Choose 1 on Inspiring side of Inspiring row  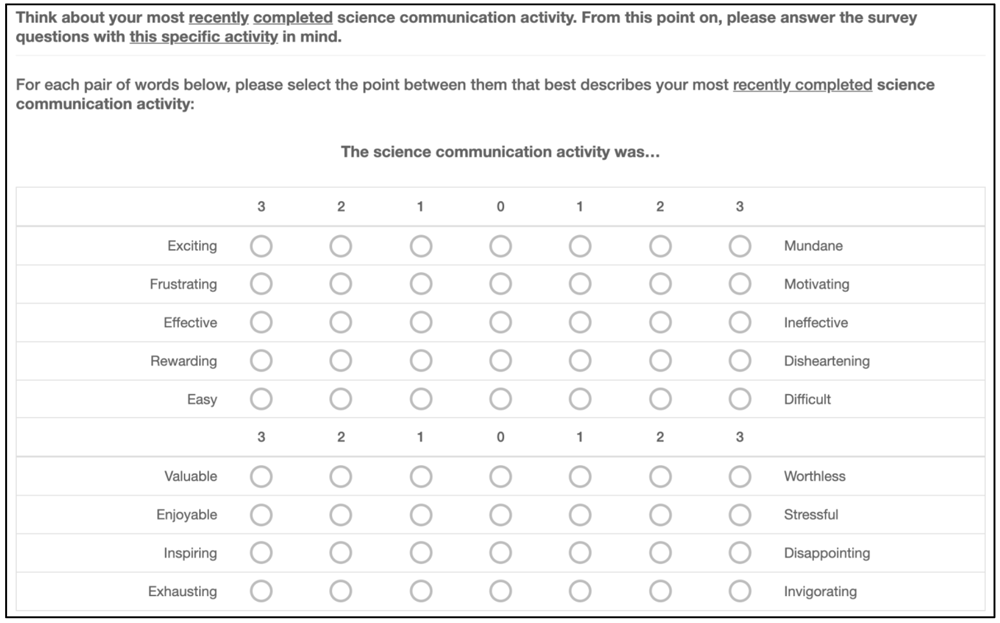(x=421, y=553)
